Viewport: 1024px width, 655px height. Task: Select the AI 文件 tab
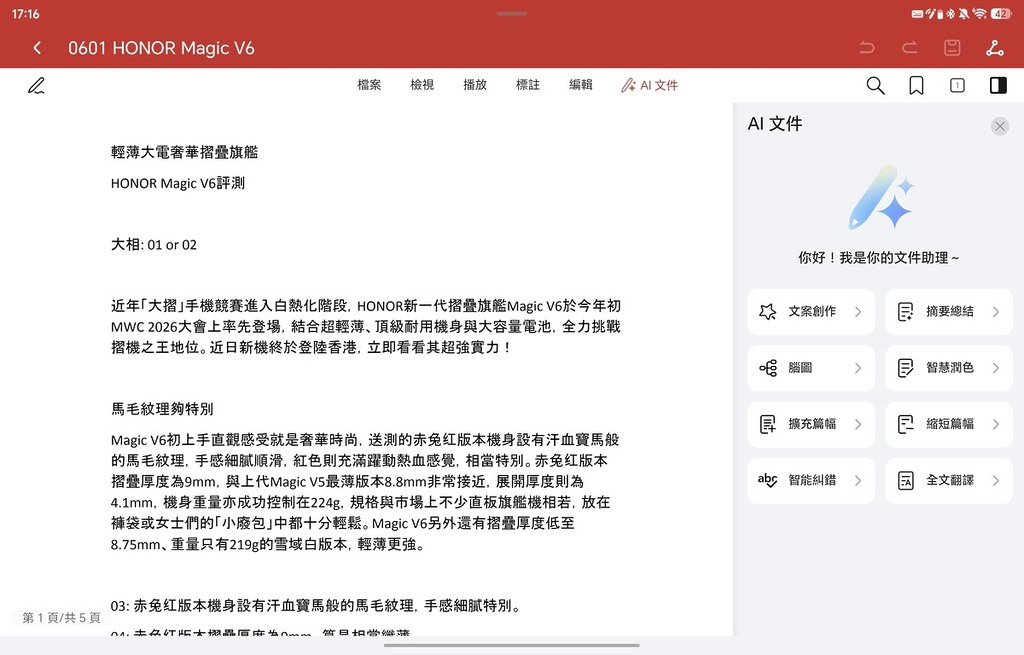click(x=649, y=86)
